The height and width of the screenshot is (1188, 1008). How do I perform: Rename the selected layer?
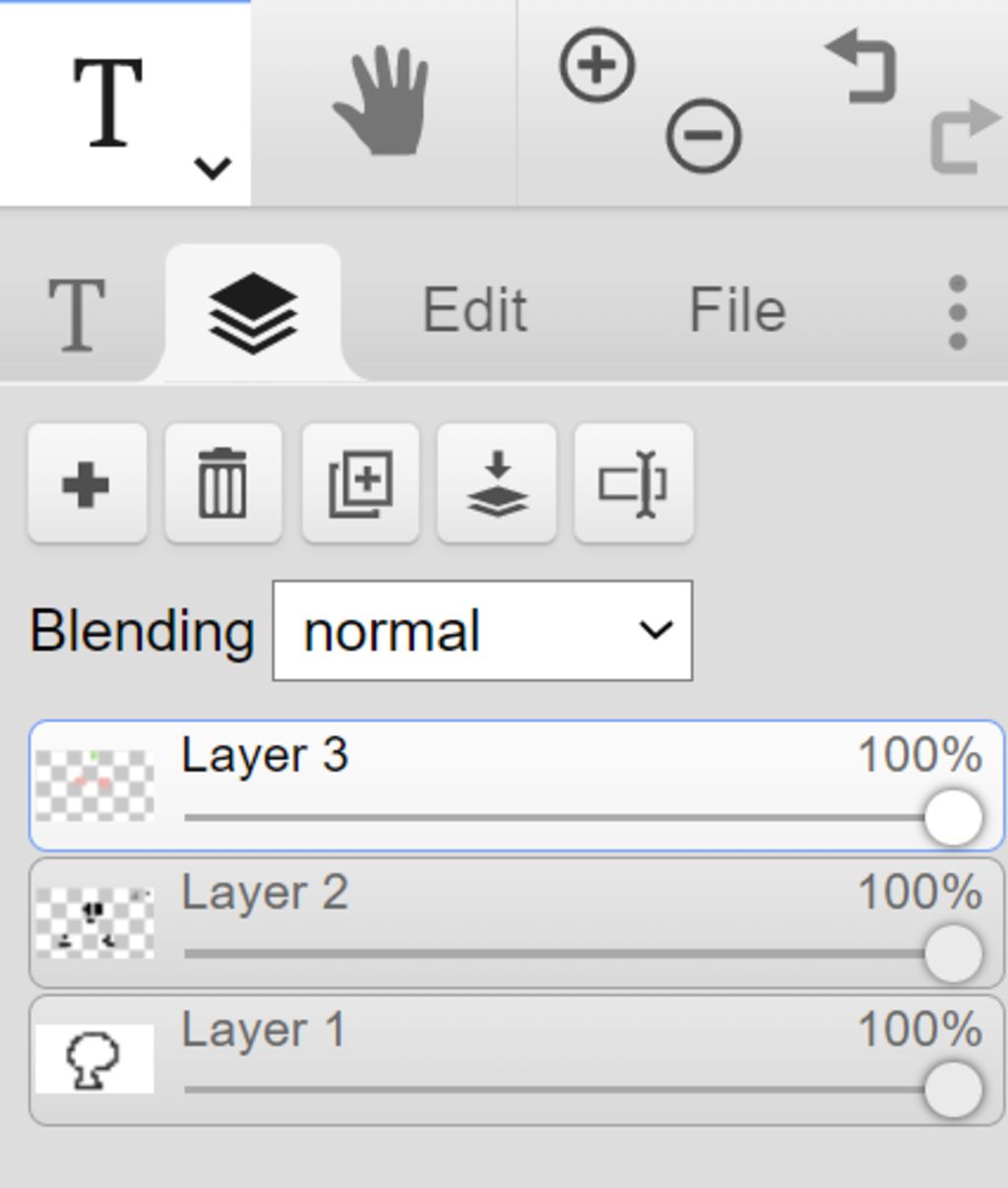[x=634, y=484]
